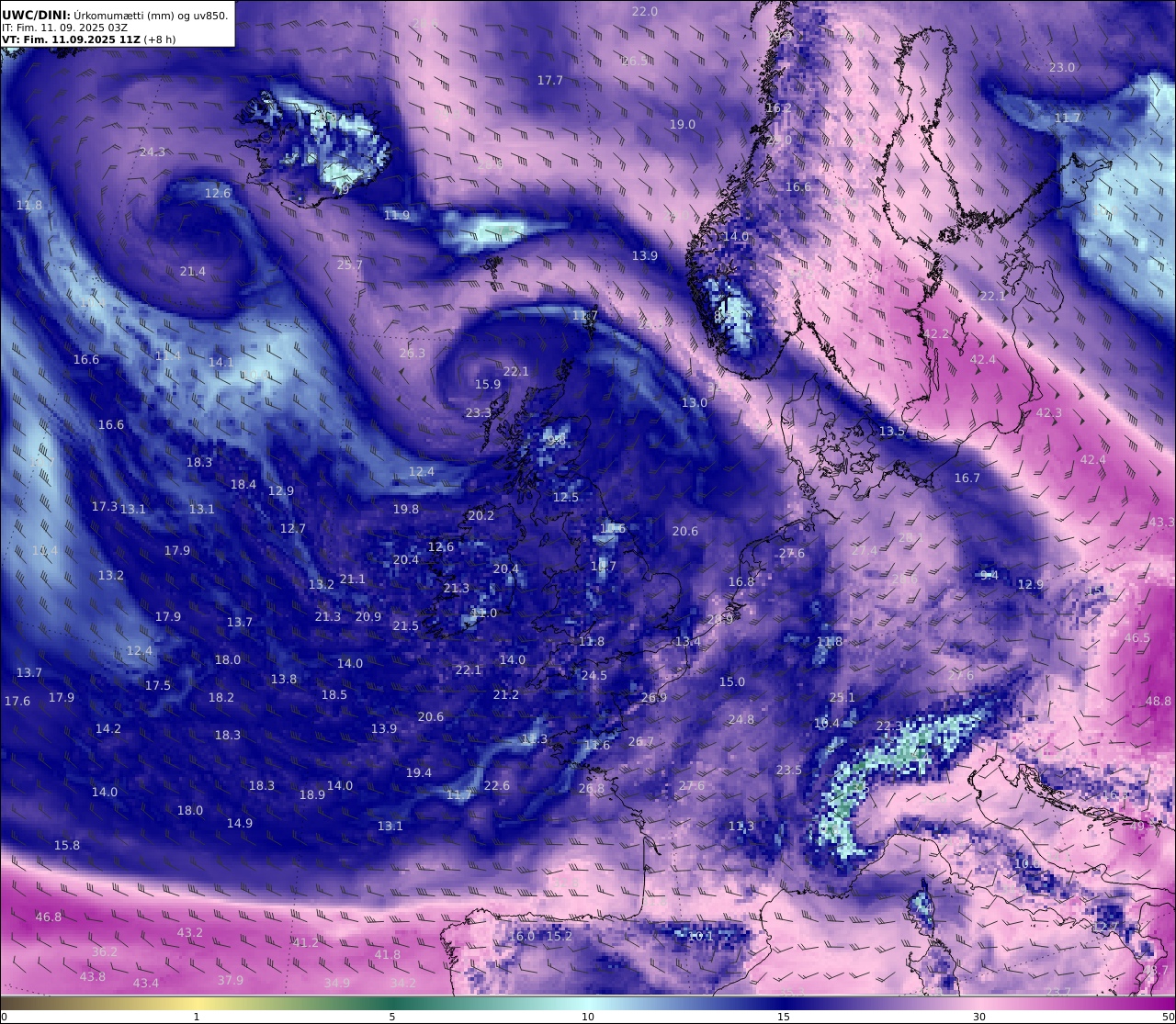Click the map value '26.7'
The height and width of the screenshot is (1024, 1176).
click(x=641, y=741)
